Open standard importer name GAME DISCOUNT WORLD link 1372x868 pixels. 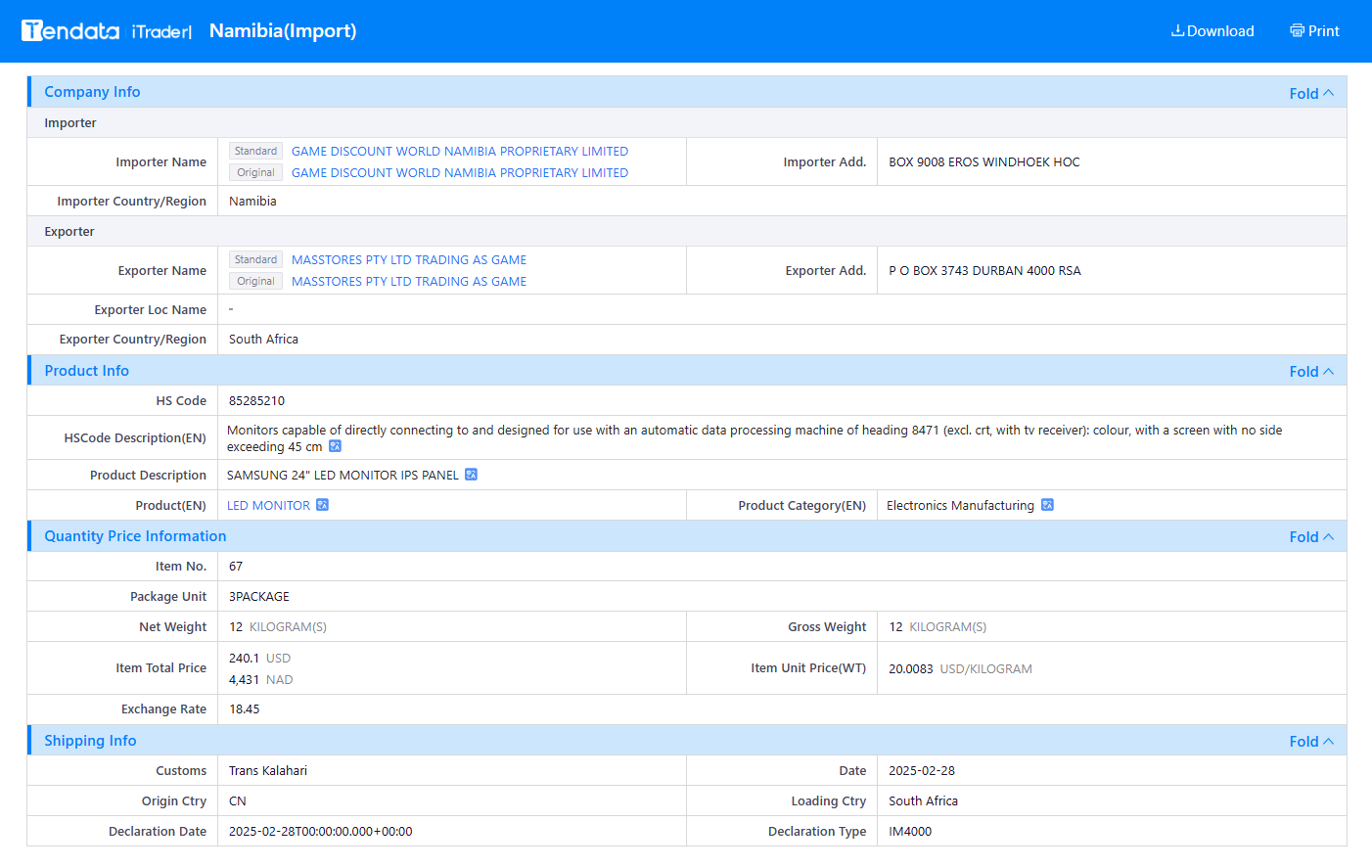coord(460,151)
